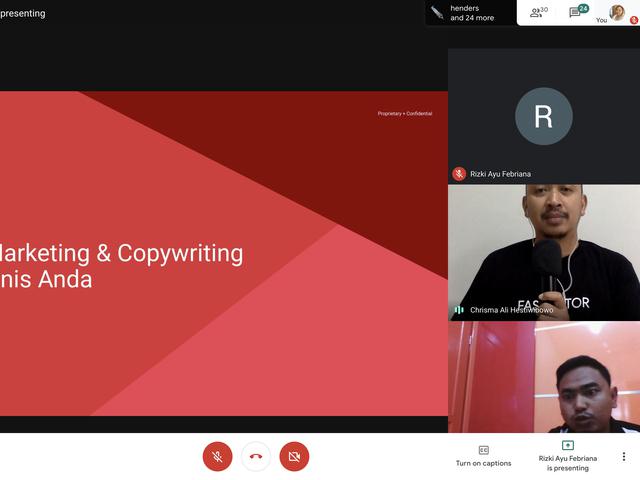Click the pen icon in the chat notification
The image size is (640, 480).
click(x=437, y=13)
